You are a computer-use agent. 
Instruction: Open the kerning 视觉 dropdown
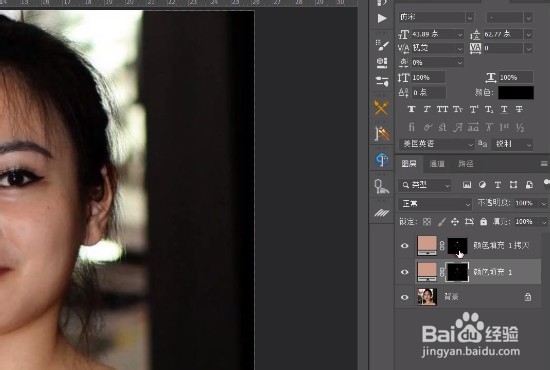460,48
